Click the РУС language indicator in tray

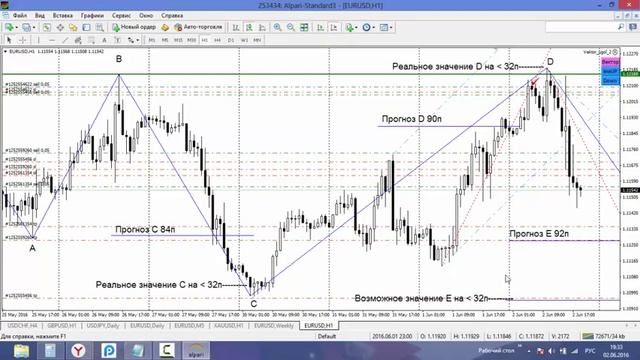click(x=590, y=351)
